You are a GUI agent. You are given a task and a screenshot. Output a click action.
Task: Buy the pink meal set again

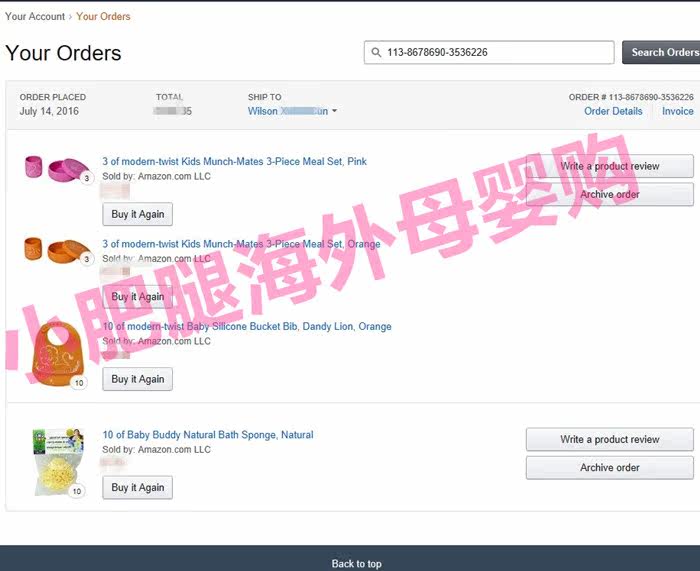pos(138,214)
